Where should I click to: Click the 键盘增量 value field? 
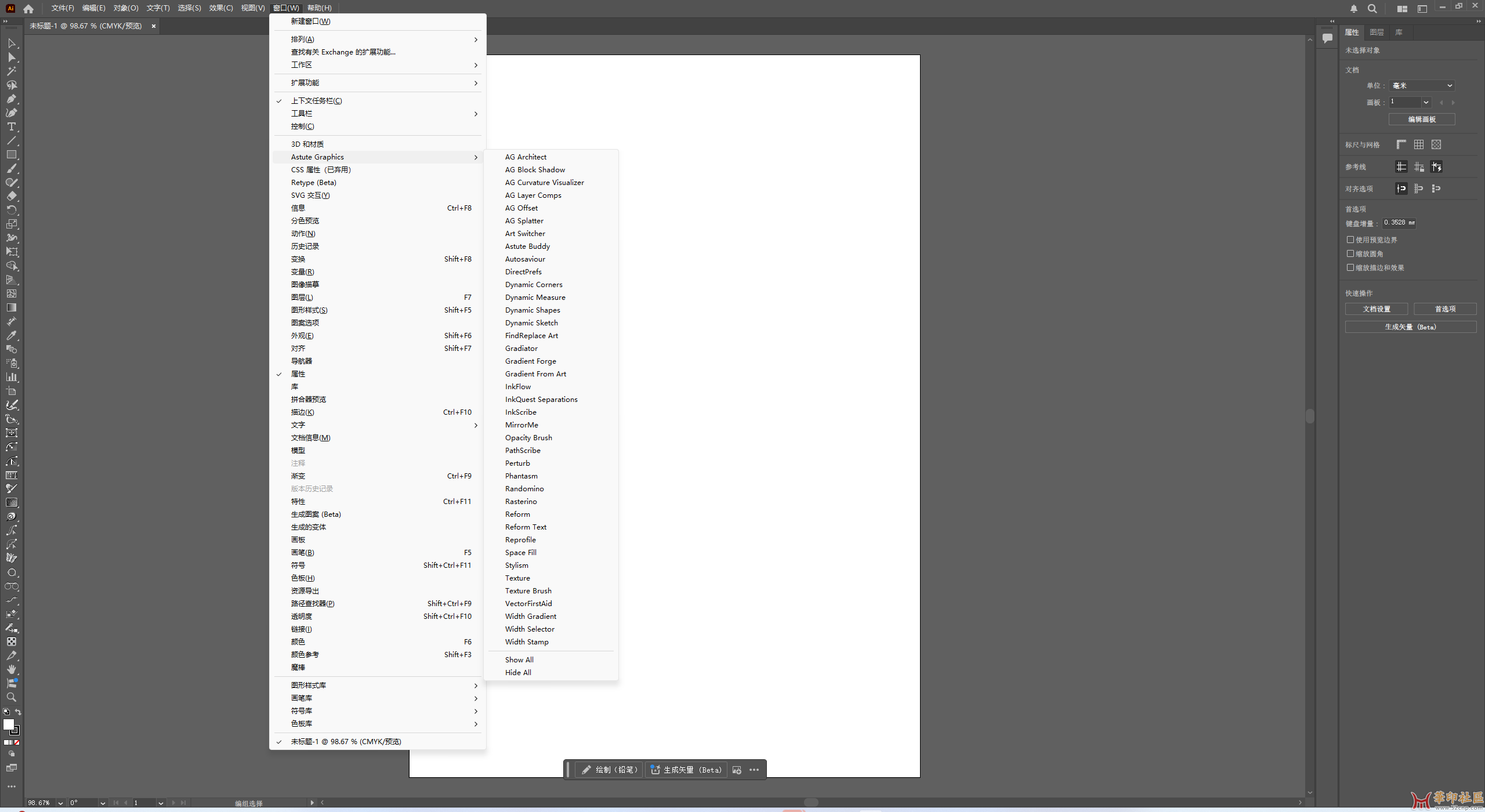coord(1399,223)
